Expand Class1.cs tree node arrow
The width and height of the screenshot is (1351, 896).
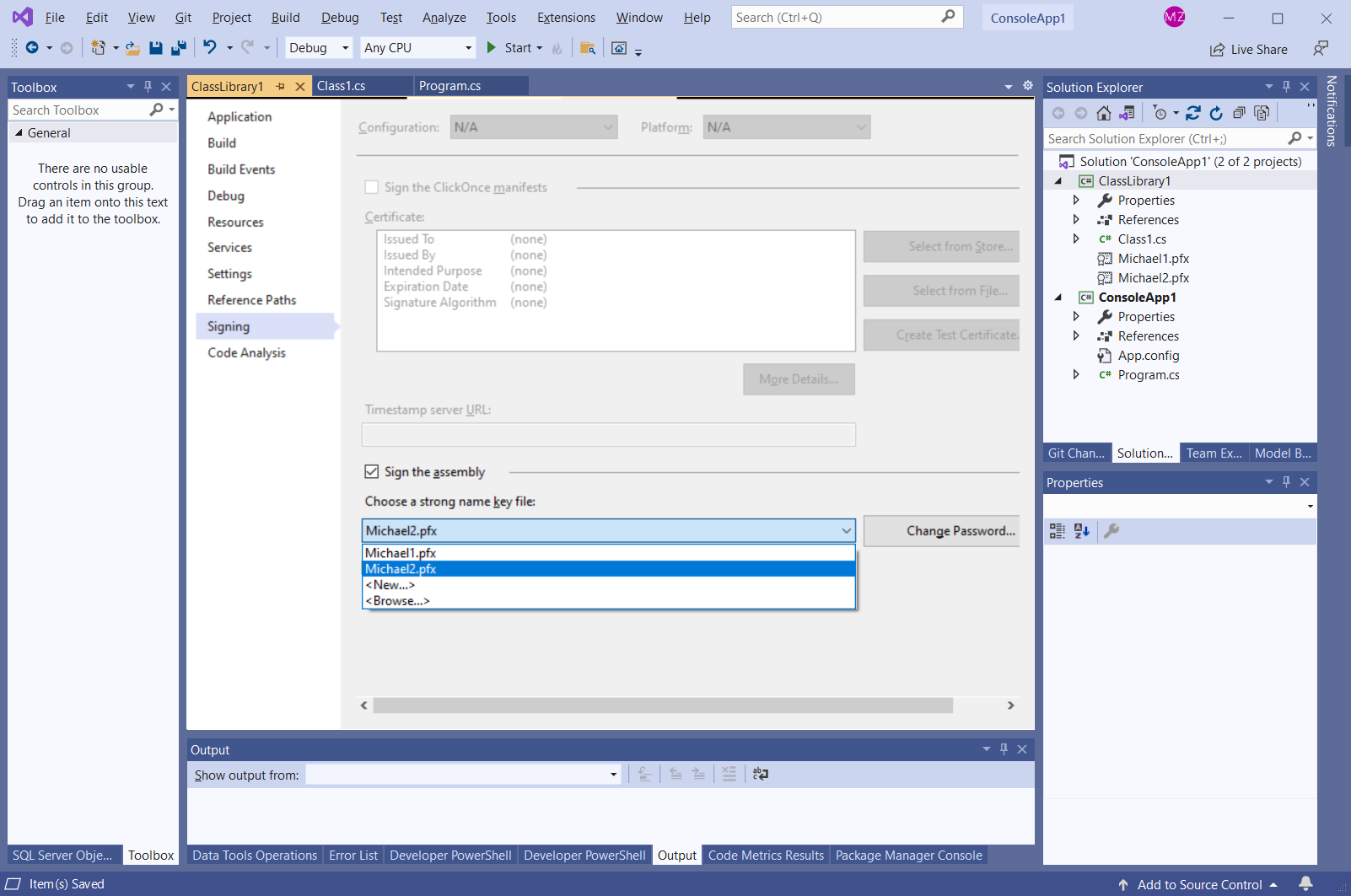(x=1076, y=239)
